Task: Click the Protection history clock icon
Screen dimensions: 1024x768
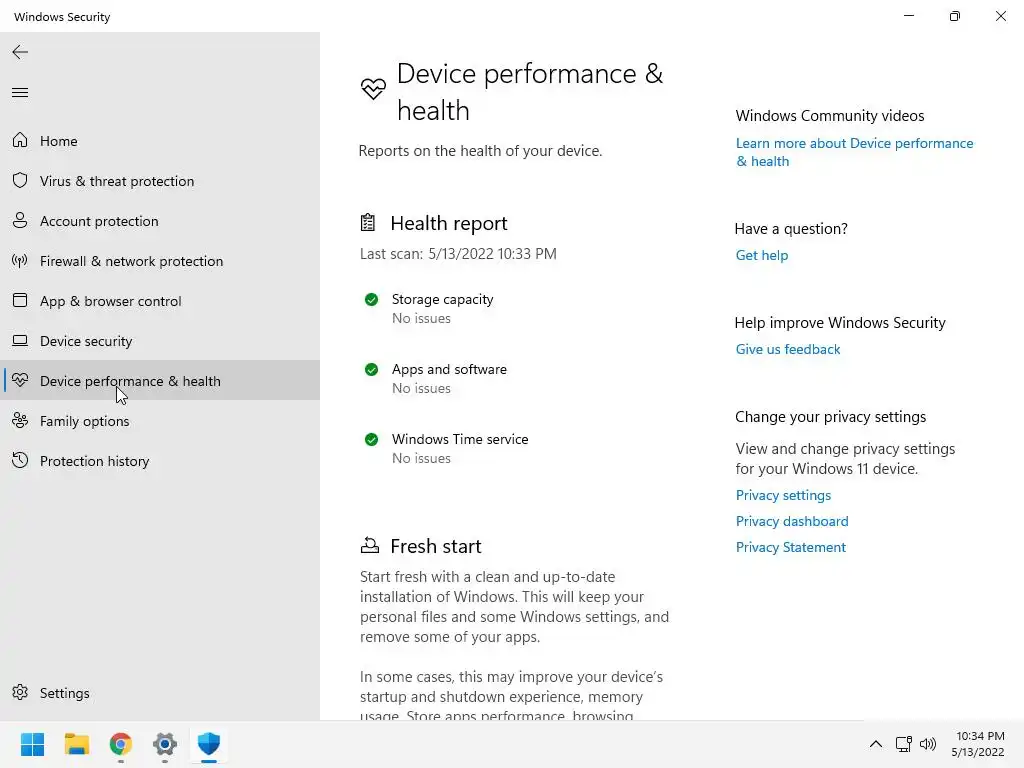Action: pos(20,460)
